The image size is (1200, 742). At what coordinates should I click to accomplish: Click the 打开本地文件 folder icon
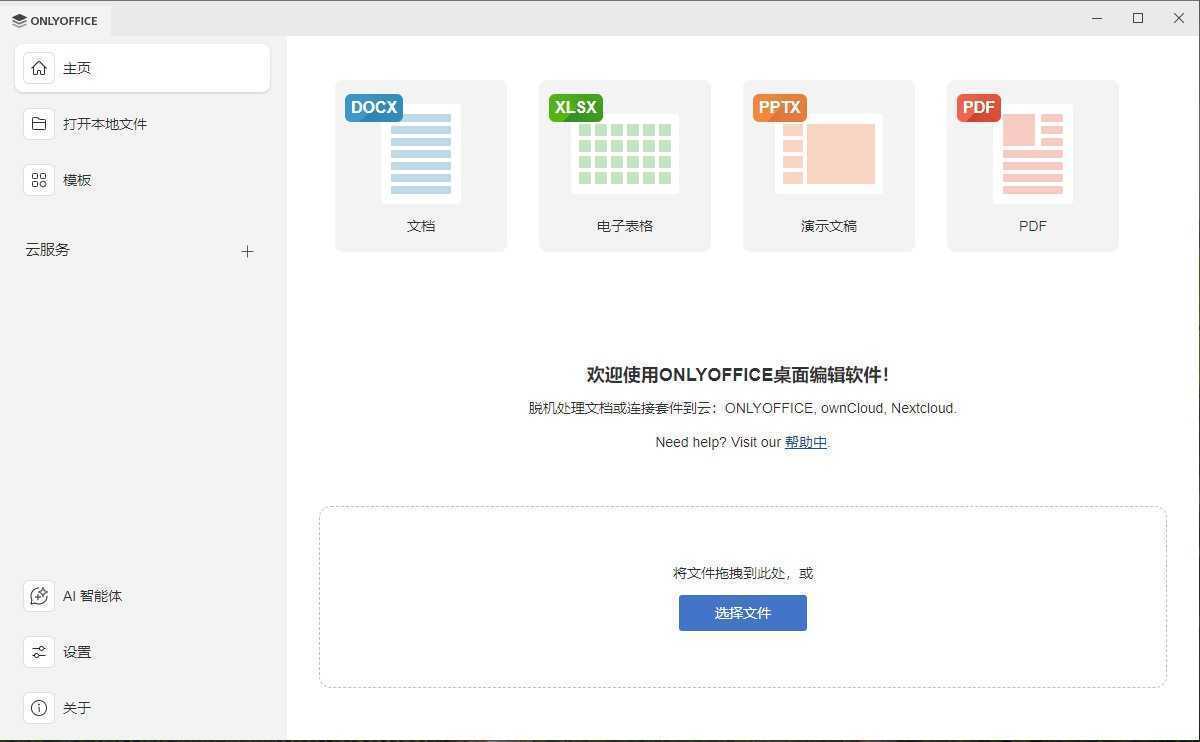click(x=39, y=124)
